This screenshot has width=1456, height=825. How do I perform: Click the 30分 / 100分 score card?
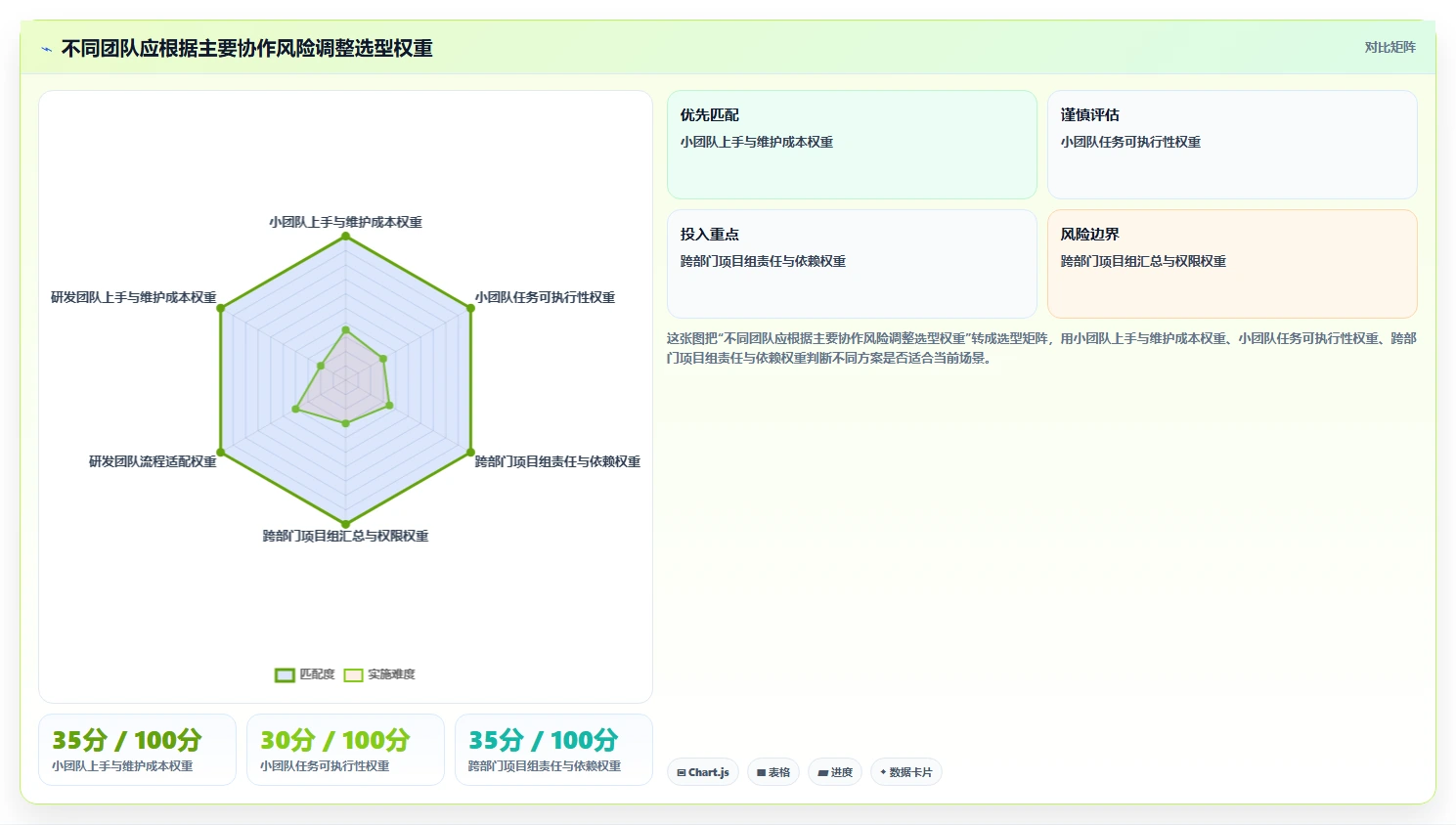coord(345,750)
